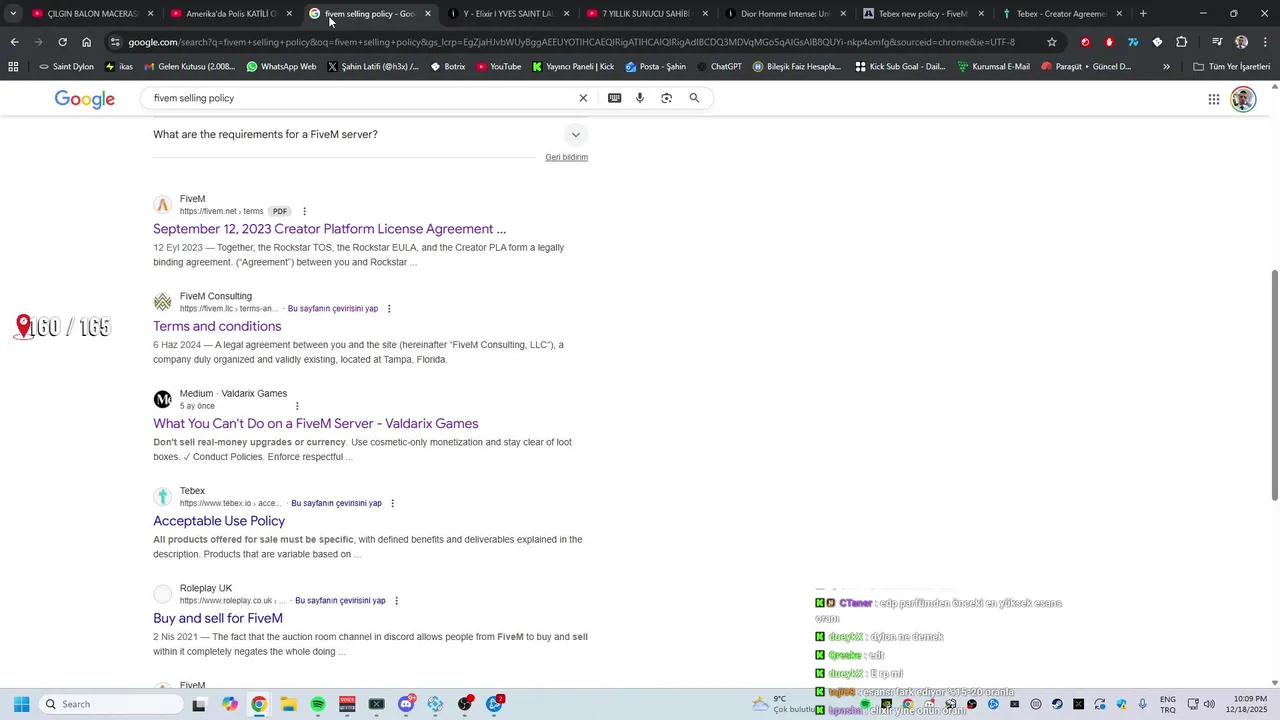Click the address bar URL
The image size is (1280, 720).
point(571,42)
